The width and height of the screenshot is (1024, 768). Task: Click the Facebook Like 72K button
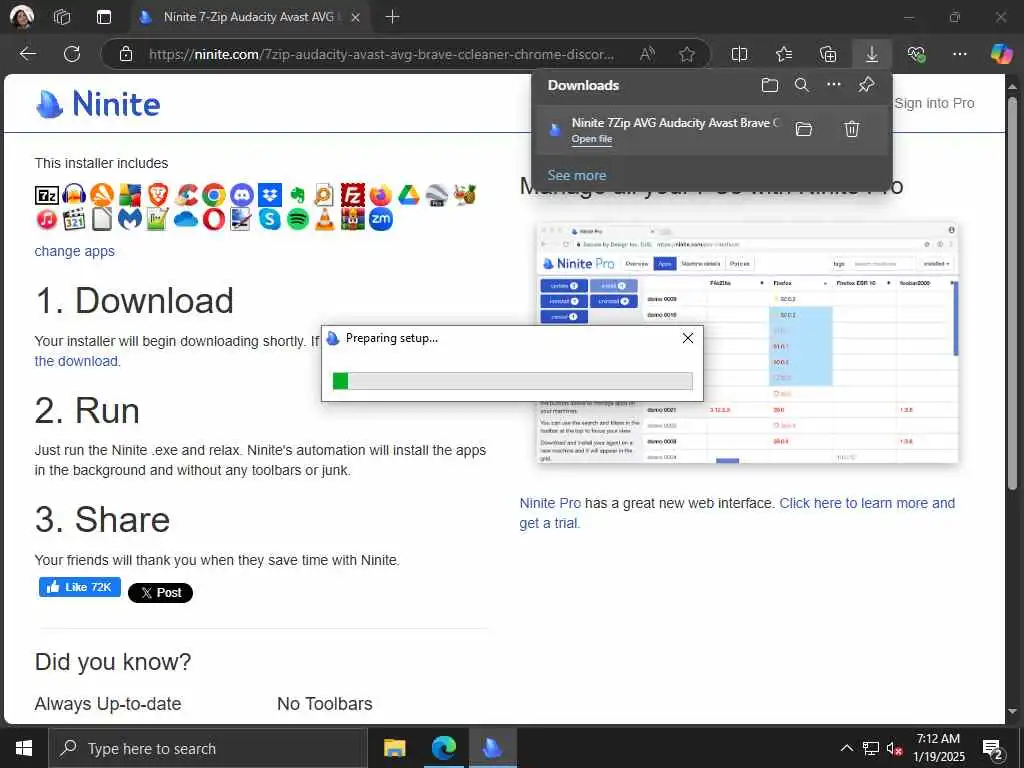[80, 587]
